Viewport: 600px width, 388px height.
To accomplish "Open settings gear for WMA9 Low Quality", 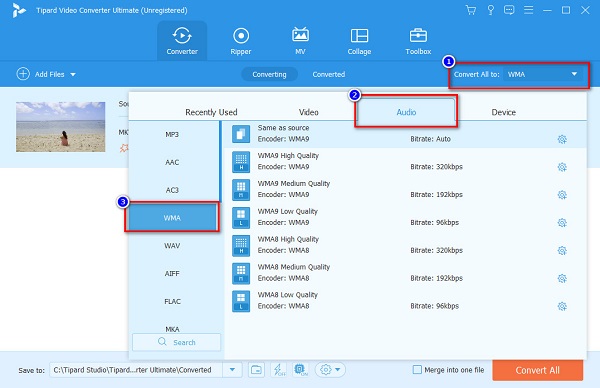I will [562, 223].
